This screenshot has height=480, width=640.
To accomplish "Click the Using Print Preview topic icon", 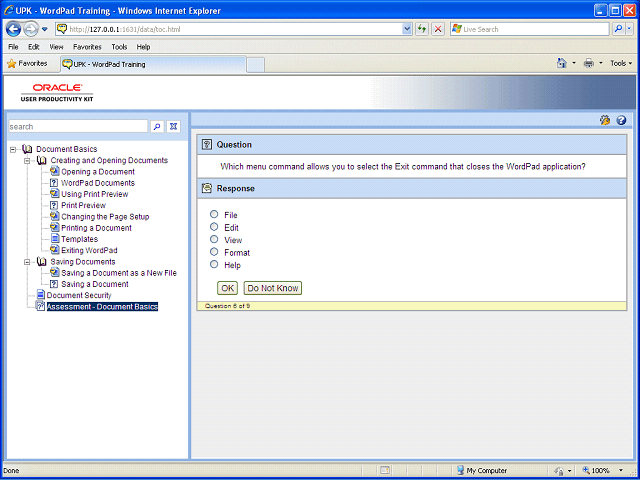I will click(54, 194).
